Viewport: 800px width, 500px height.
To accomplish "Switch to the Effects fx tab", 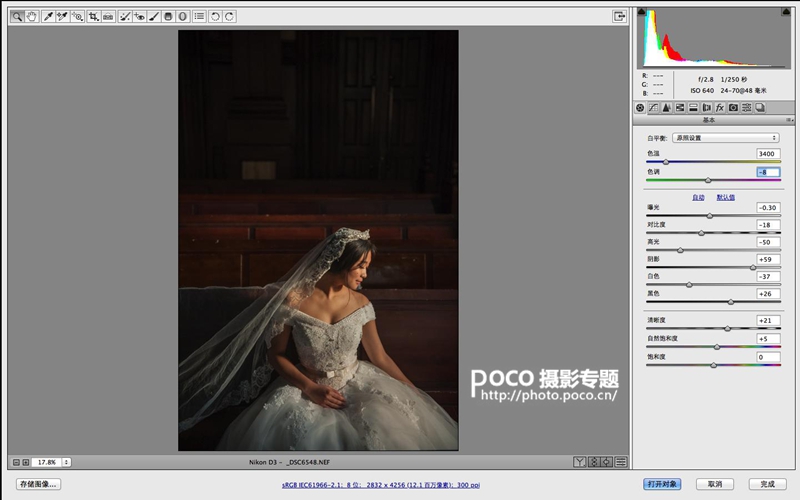I will [x=720, y=108].
